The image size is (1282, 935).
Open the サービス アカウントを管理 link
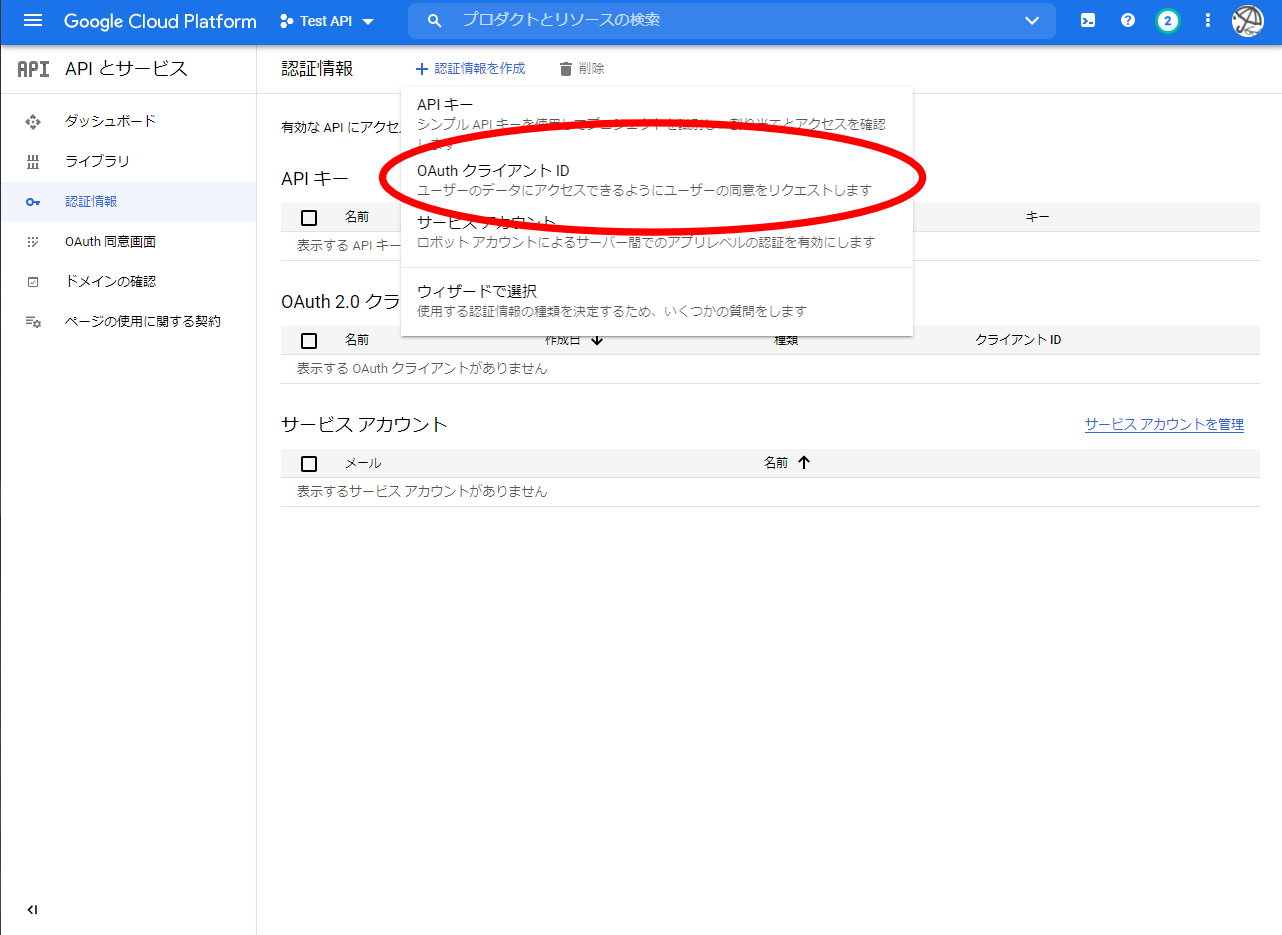click(1164, 424)
